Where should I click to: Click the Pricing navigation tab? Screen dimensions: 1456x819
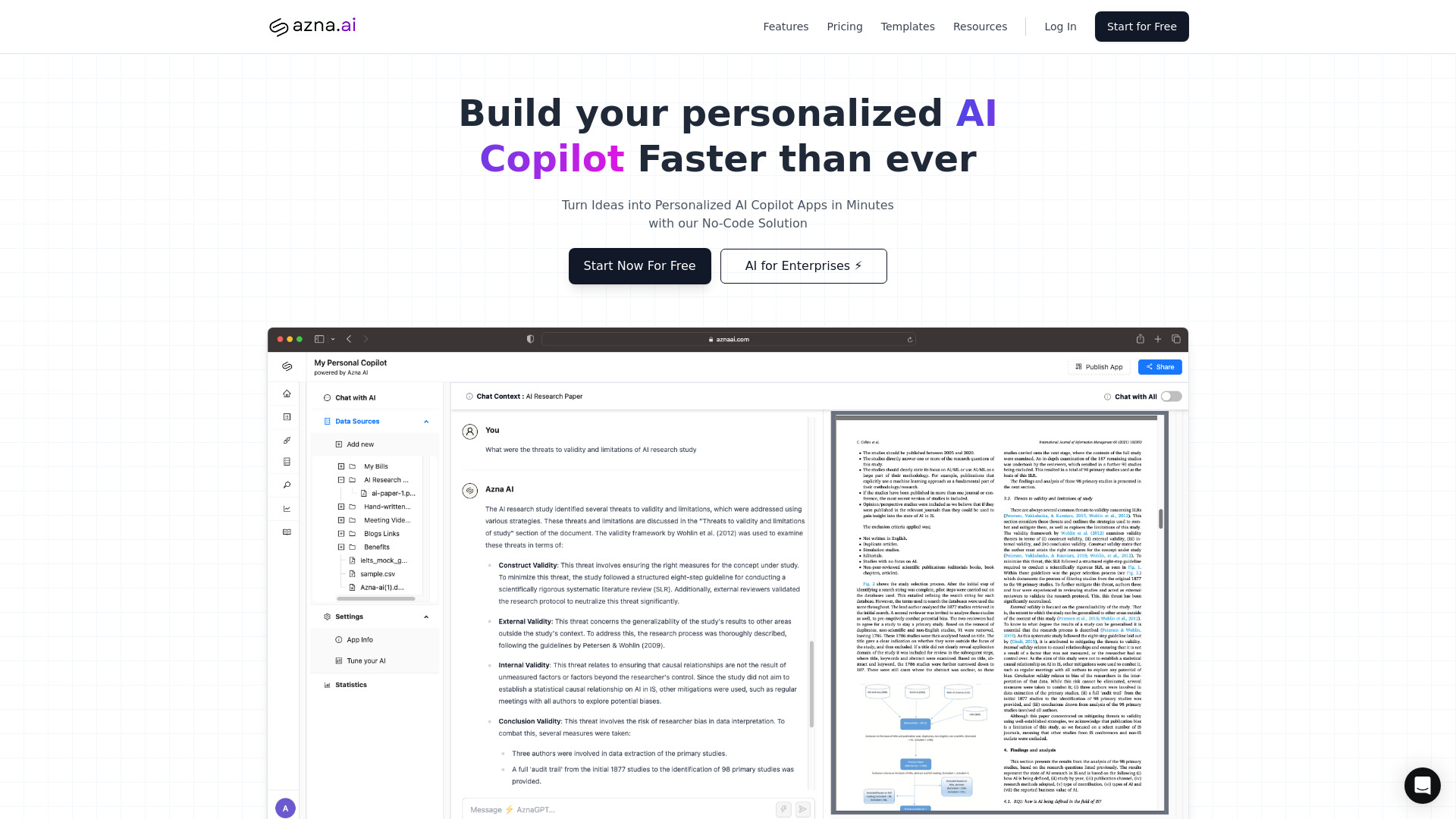click(844, 26)
